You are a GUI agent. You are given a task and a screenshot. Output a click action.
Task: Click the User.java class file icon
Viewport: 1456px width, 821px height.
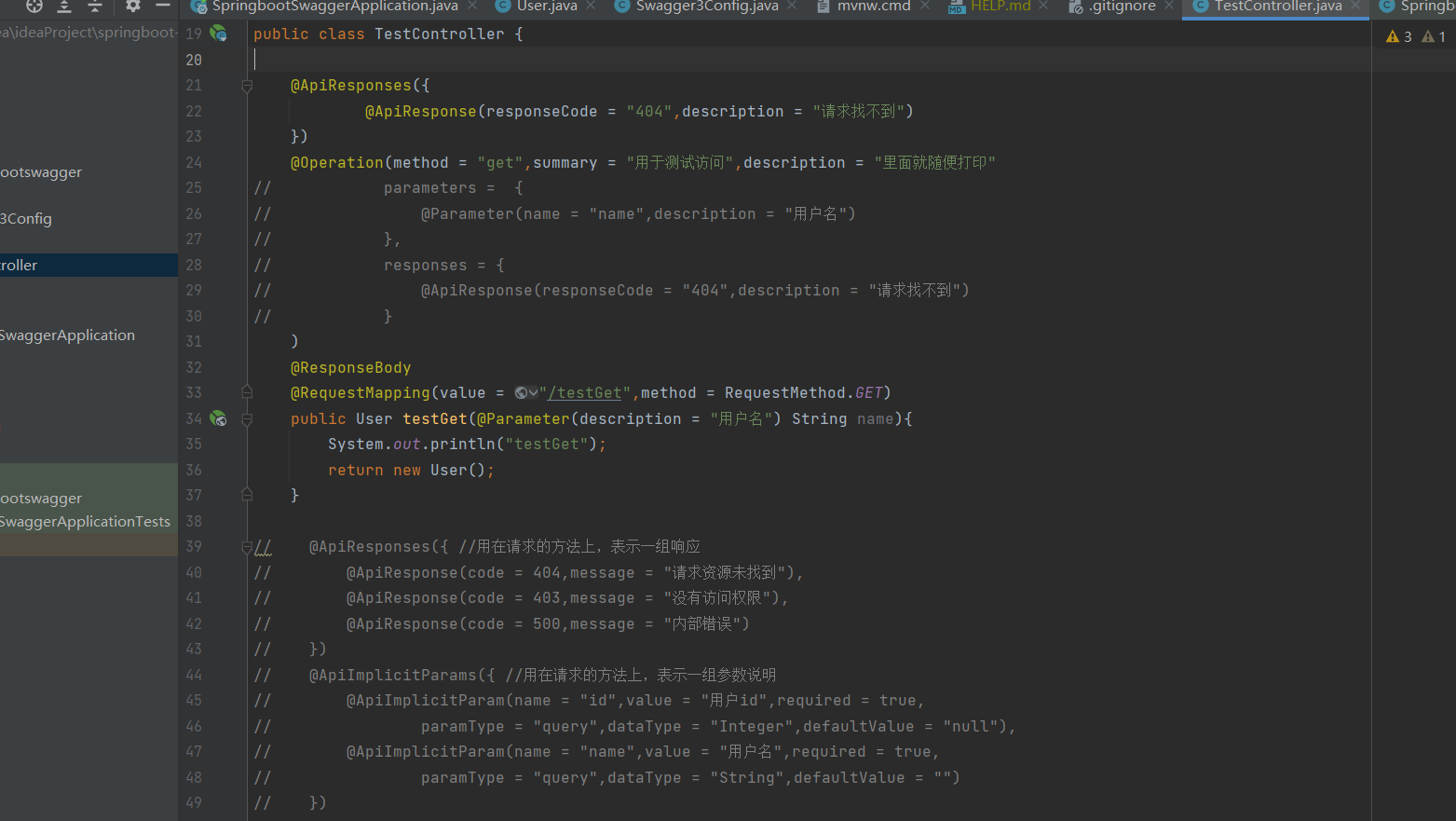point(503,7)
